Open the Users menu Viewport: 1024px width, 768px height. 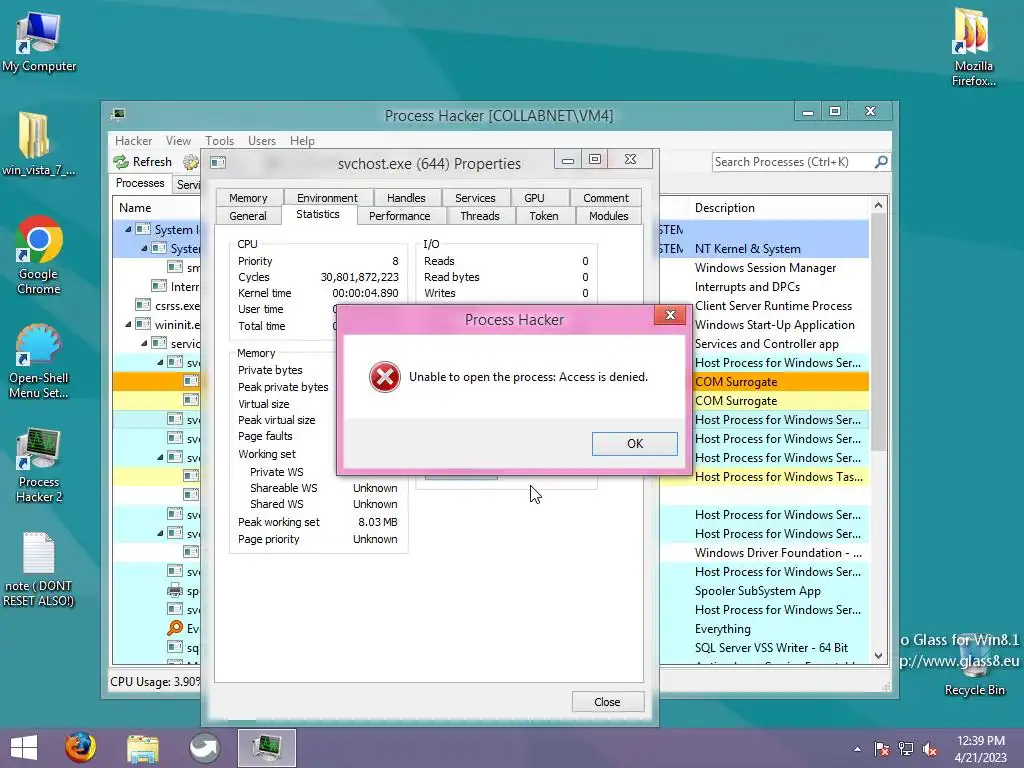tap(262, 140)
